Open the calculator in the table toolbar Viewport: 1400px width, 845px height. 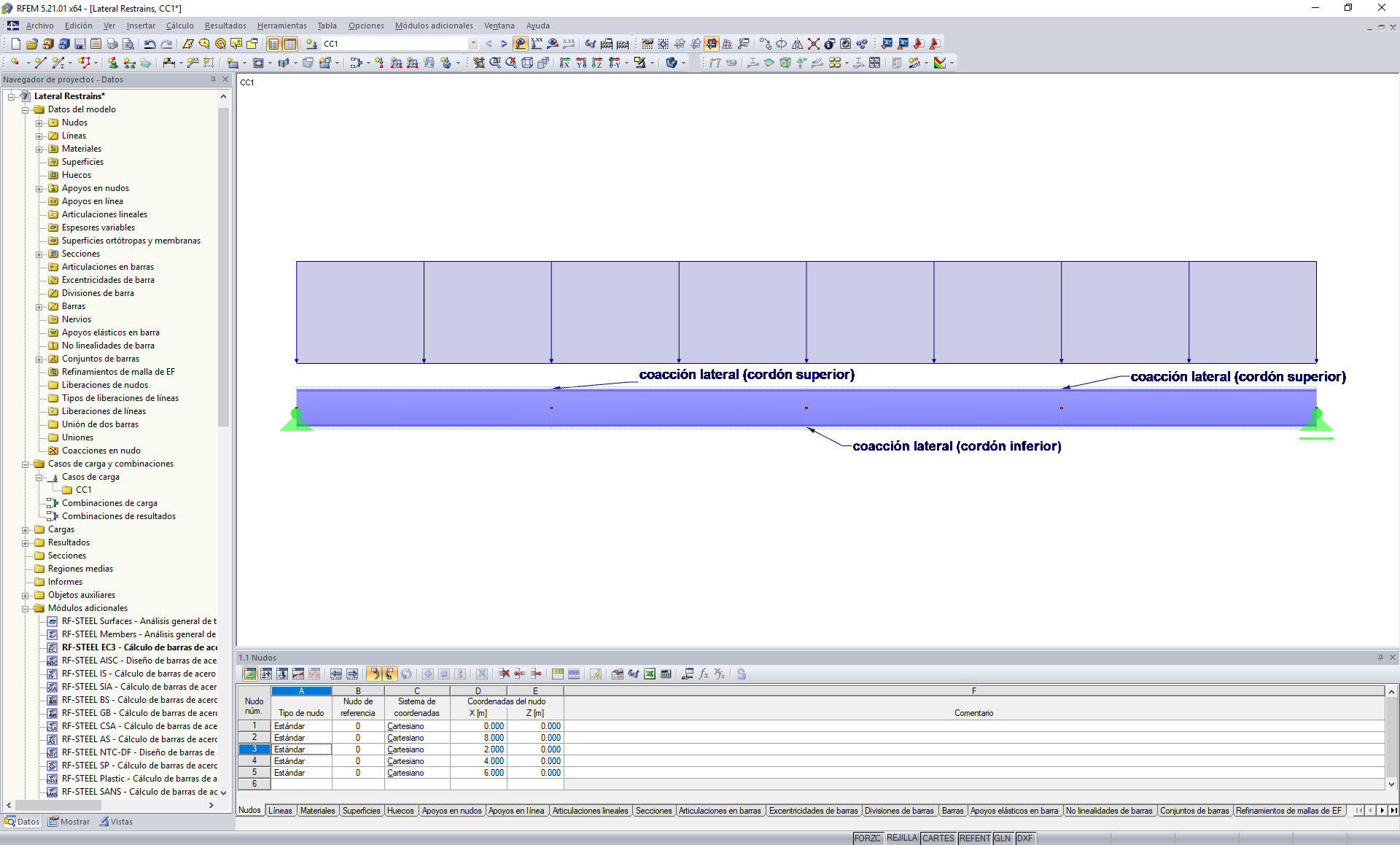pyautogui.click(x=665, y=674)
